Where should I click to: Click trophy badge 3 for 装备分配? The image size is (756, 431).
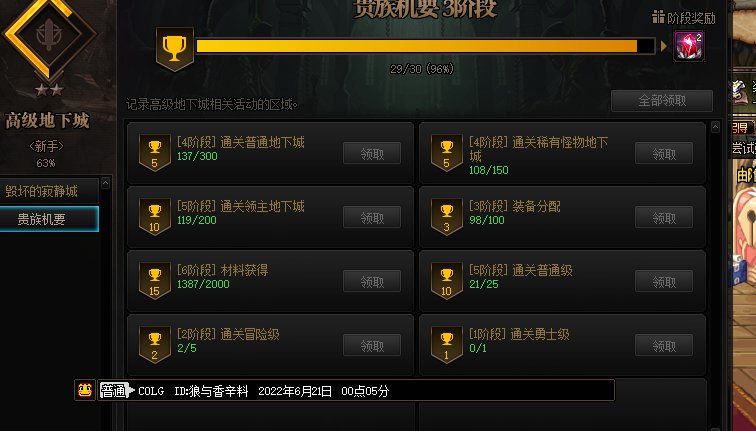[x=446, y=216]
